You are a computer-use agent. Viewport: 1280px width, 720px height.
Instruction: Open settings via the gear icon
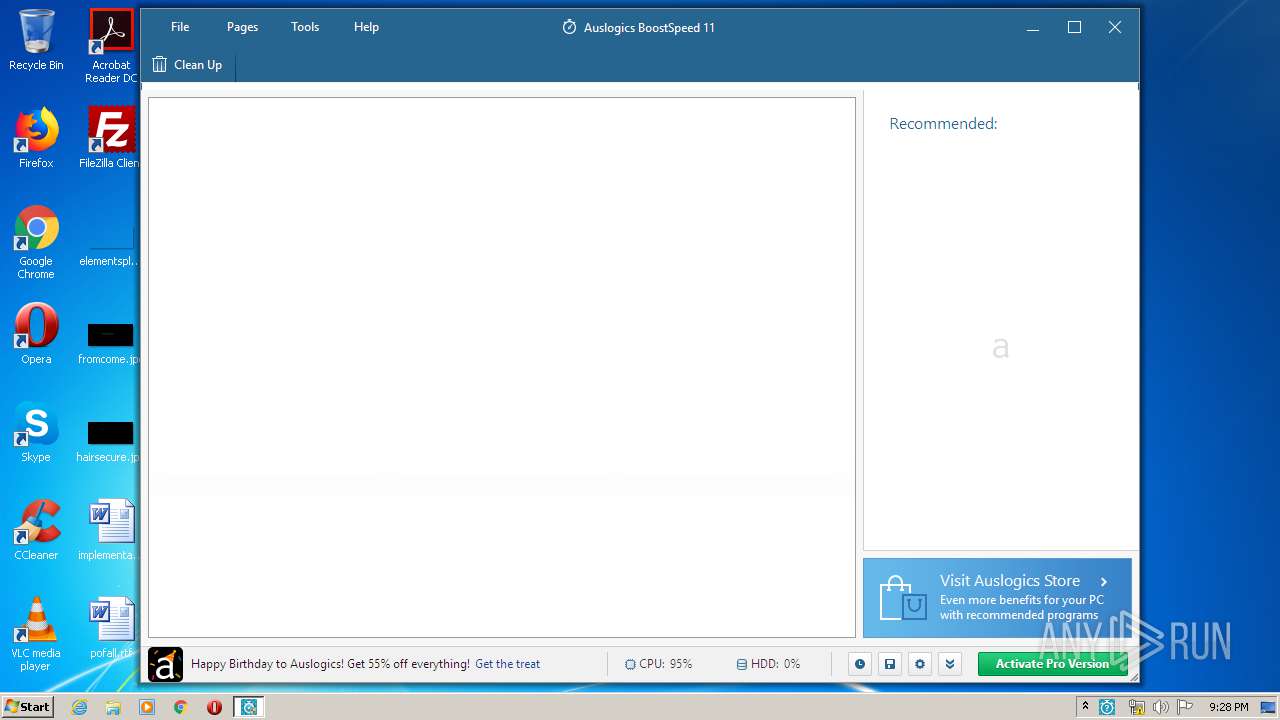click(920, 664)
